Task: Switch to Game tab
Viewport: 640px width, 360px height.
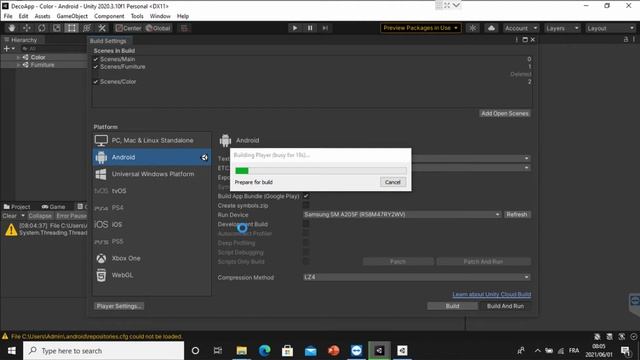Action: pos(53,207)
